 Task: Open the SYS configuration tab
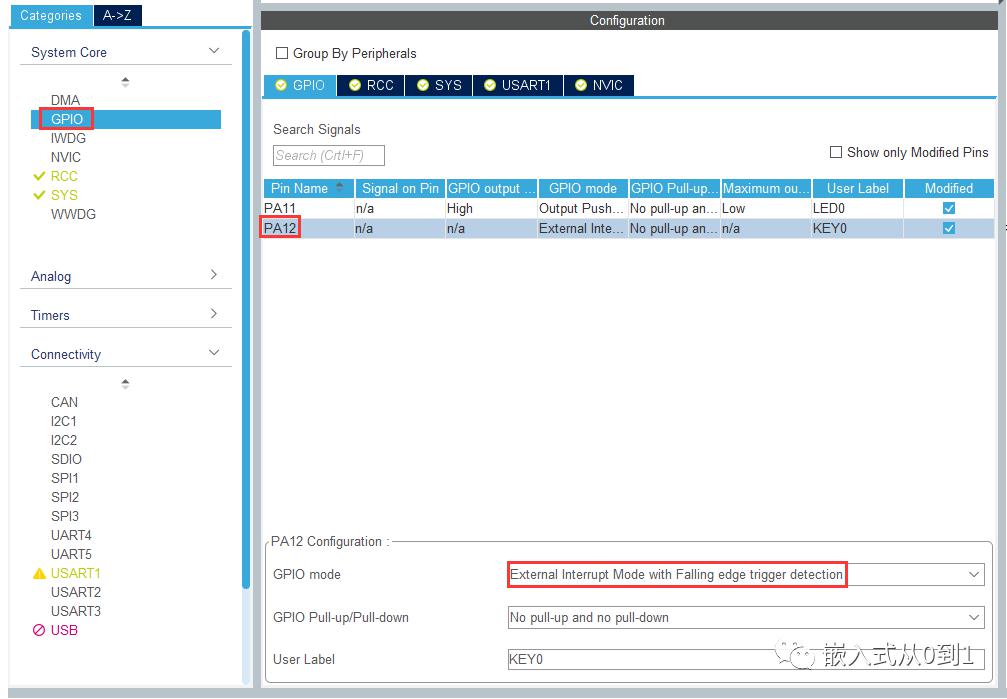click(439, 85)
